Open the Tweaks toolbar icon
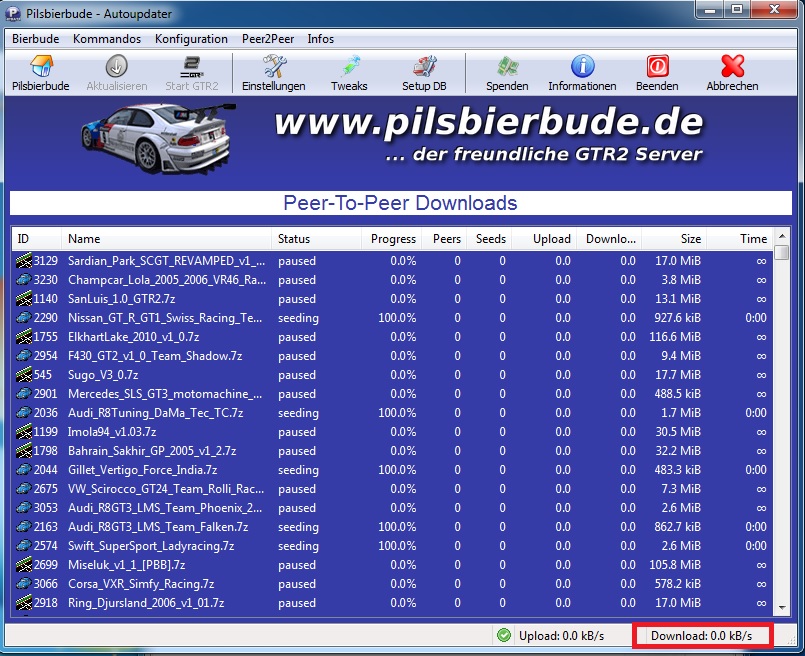The height and width of the screenshot is (656, 805). [349, 67]
